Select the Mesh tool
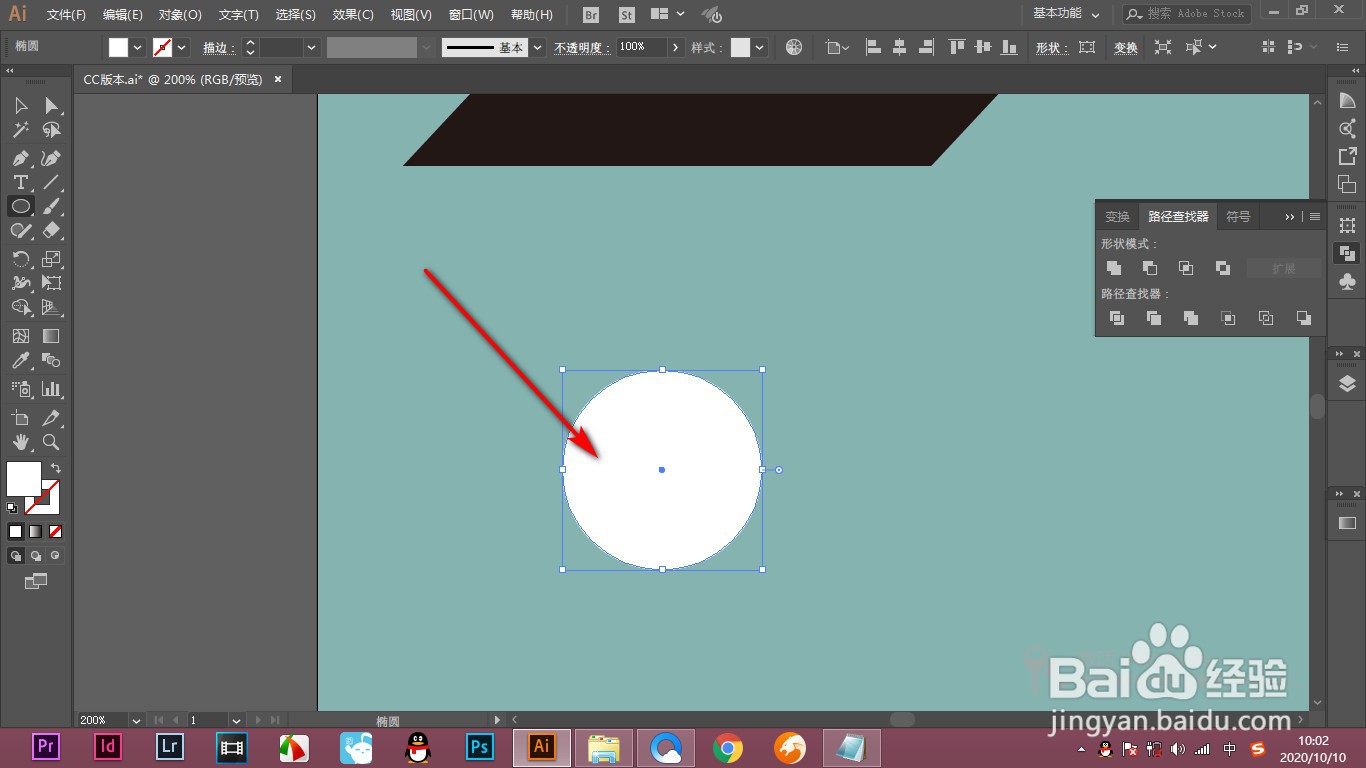 pyautogui.click(x=20, y=336)
